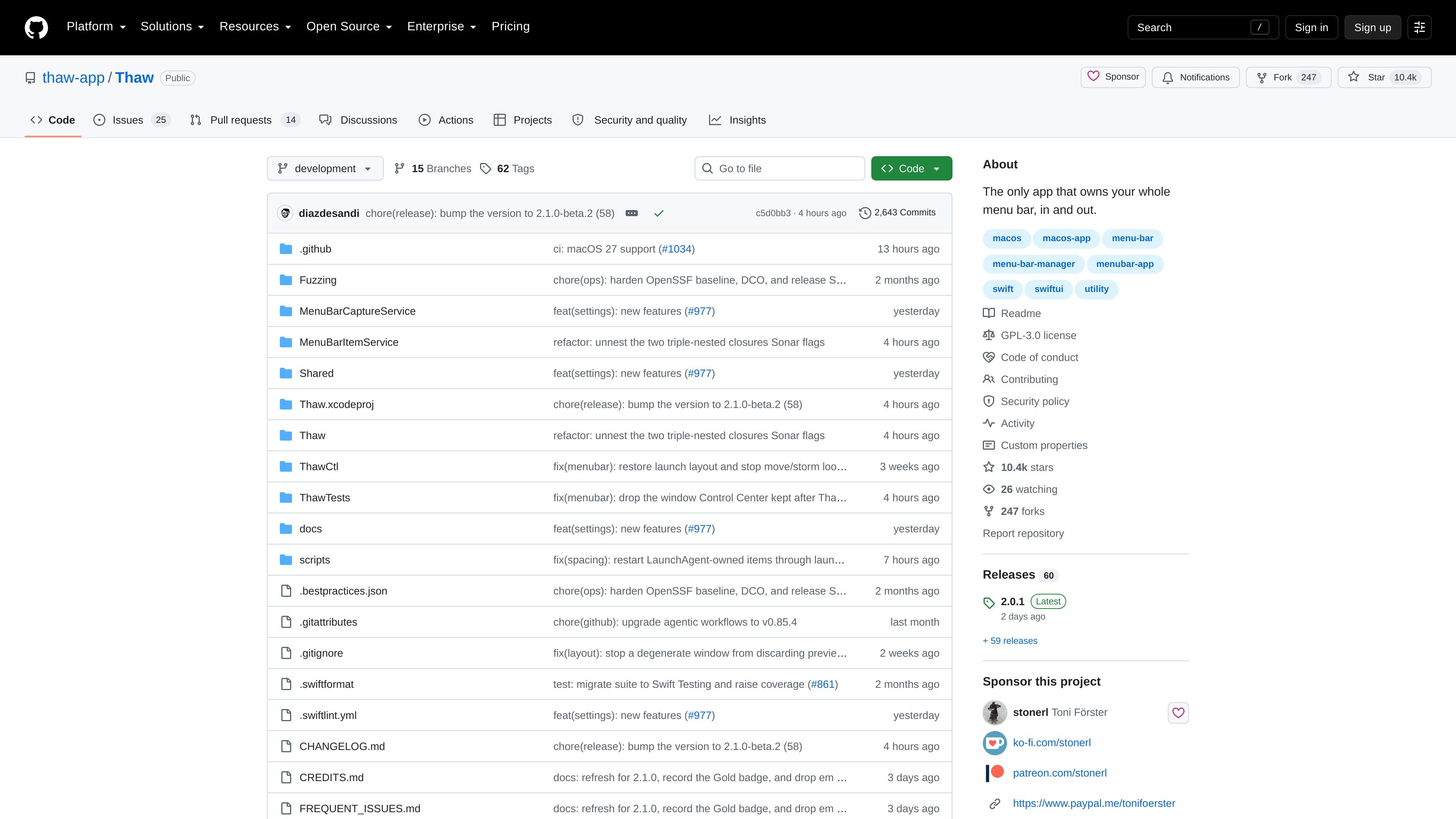Expand the Solutions menu
This screenshot has width=1456, height=819.
[x=173, y=27]
